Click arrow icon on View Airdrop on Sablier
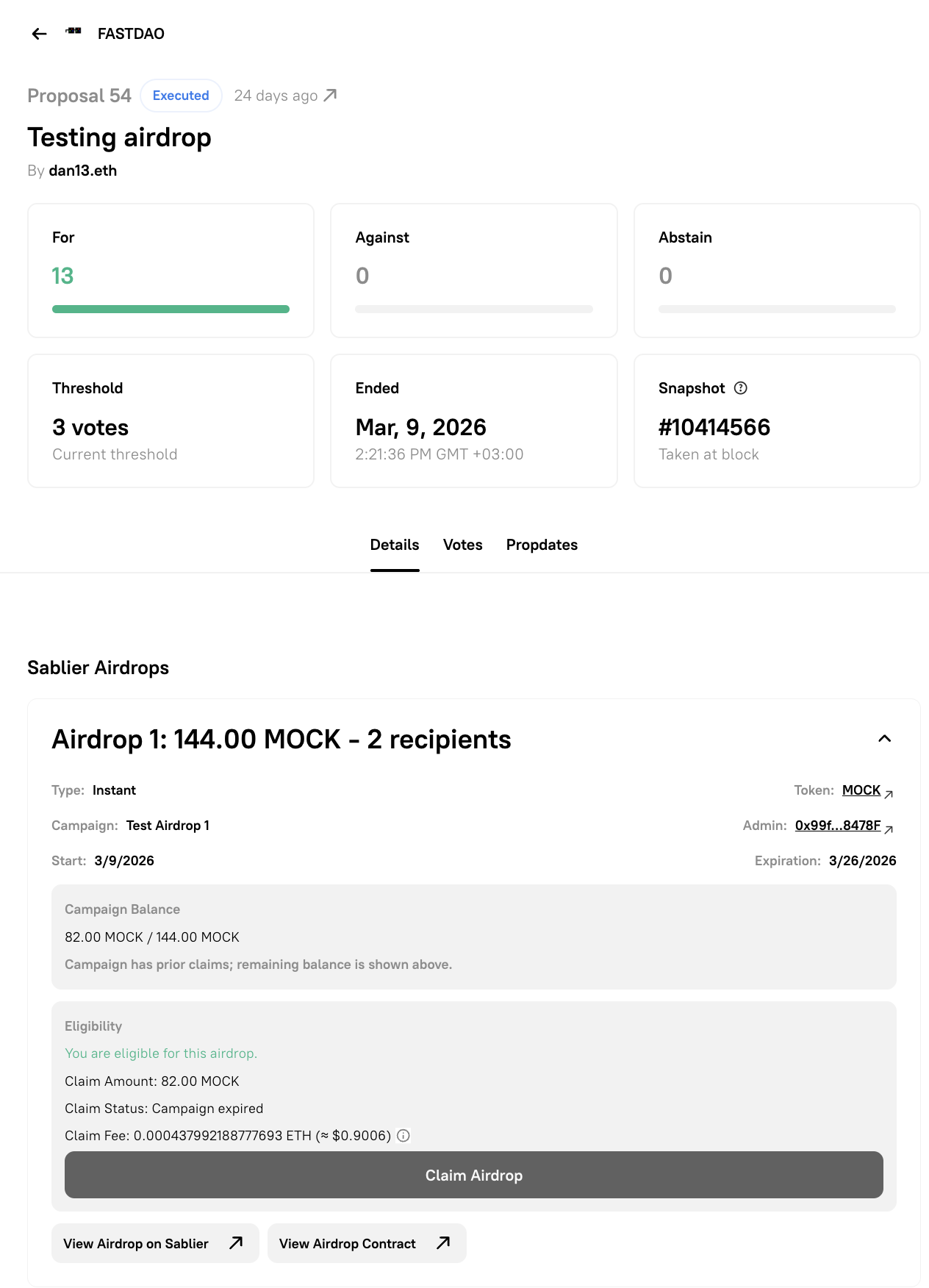 (x=236, y=1243)
